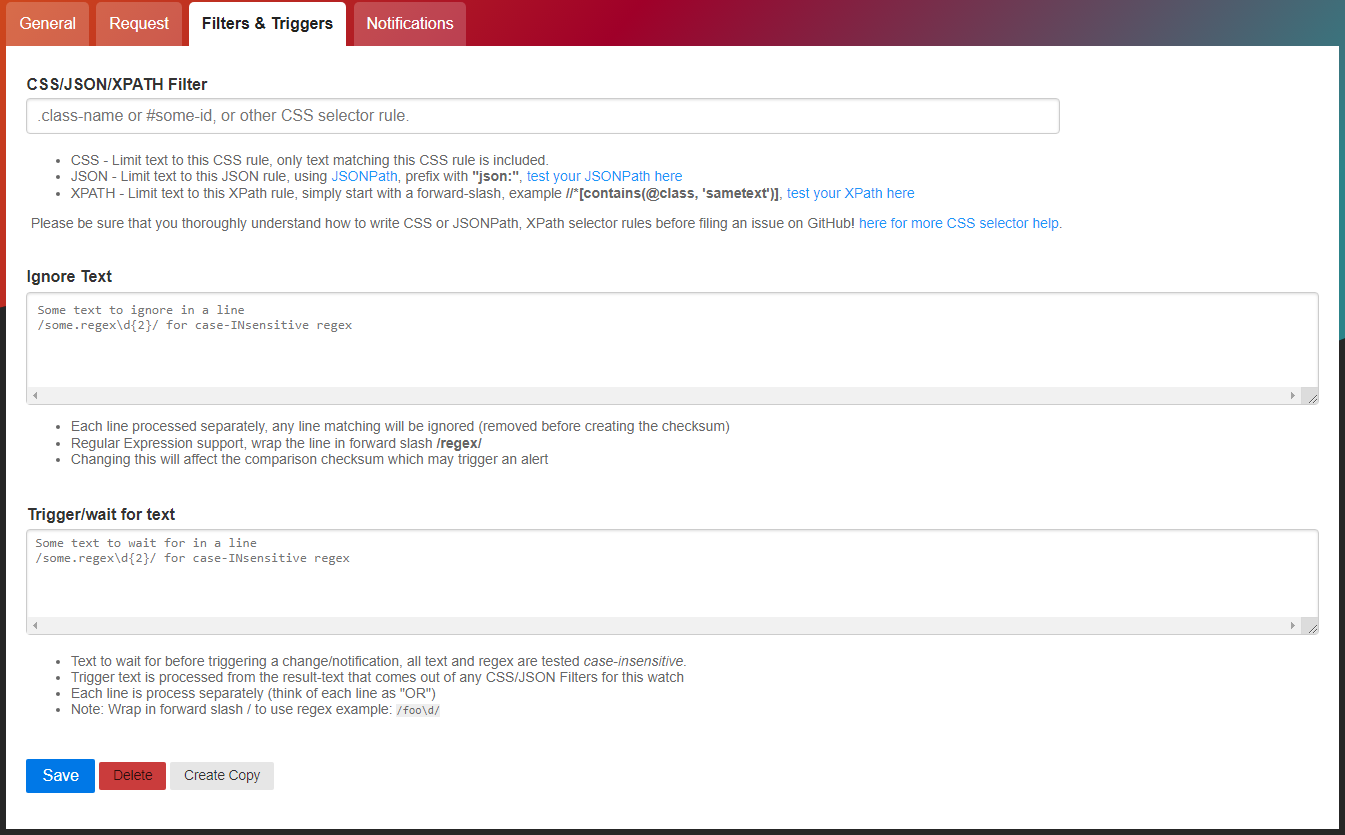Click the left scroll arrow of Ignore Text
1345x835 pixels.
coord(34,395)
